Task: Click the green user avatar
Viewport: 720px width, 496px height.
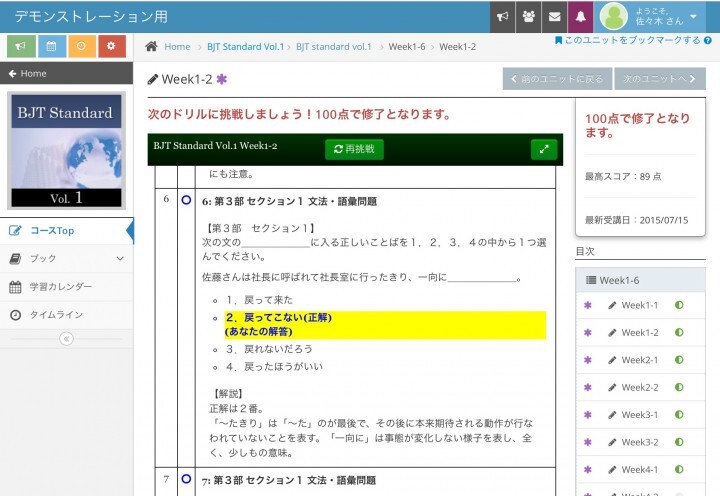Action: click(x=613, y=17)
